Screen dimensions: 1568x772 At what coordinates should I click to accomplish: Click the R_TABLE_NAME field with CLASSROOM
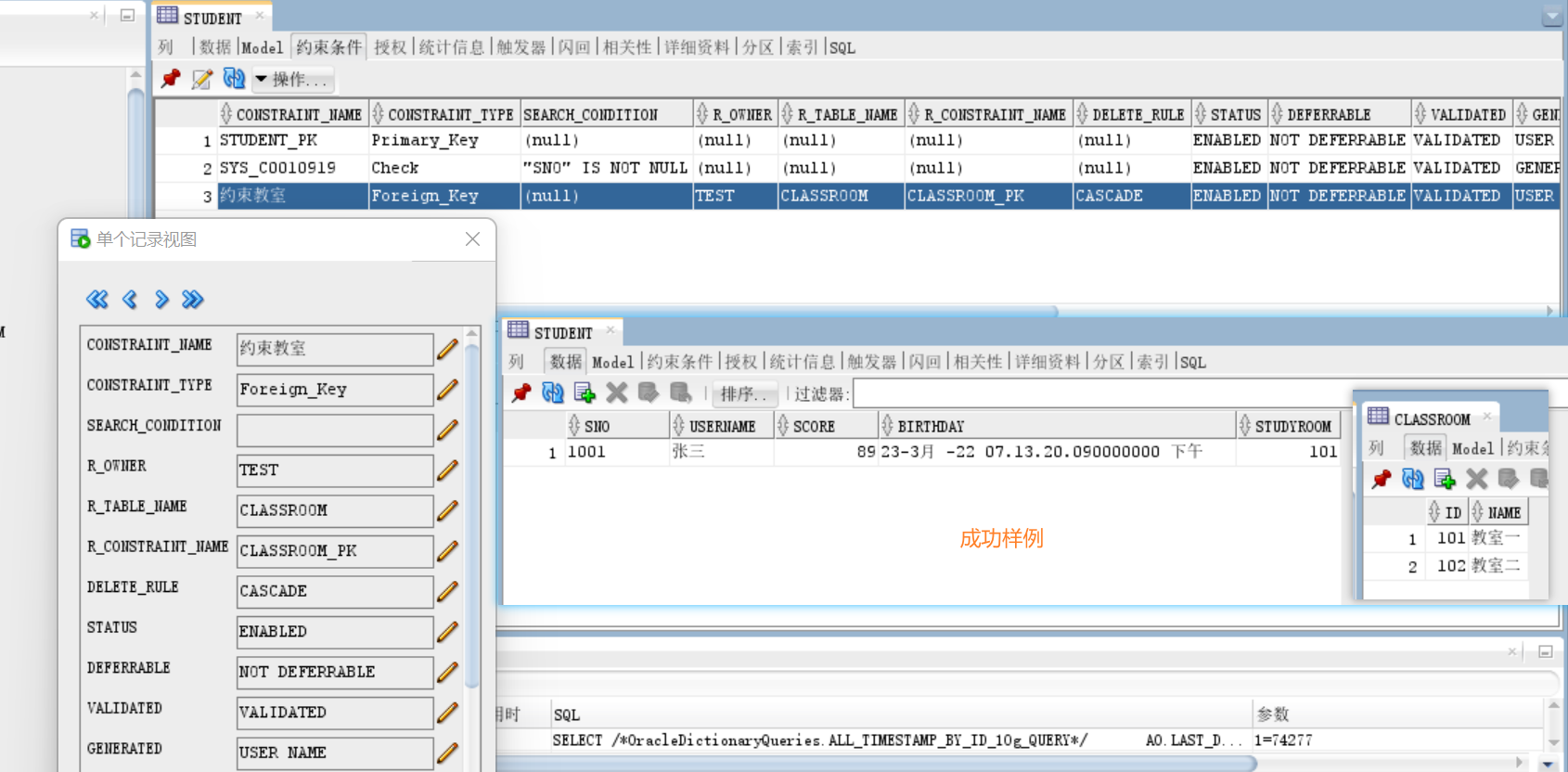pos(334,510)
